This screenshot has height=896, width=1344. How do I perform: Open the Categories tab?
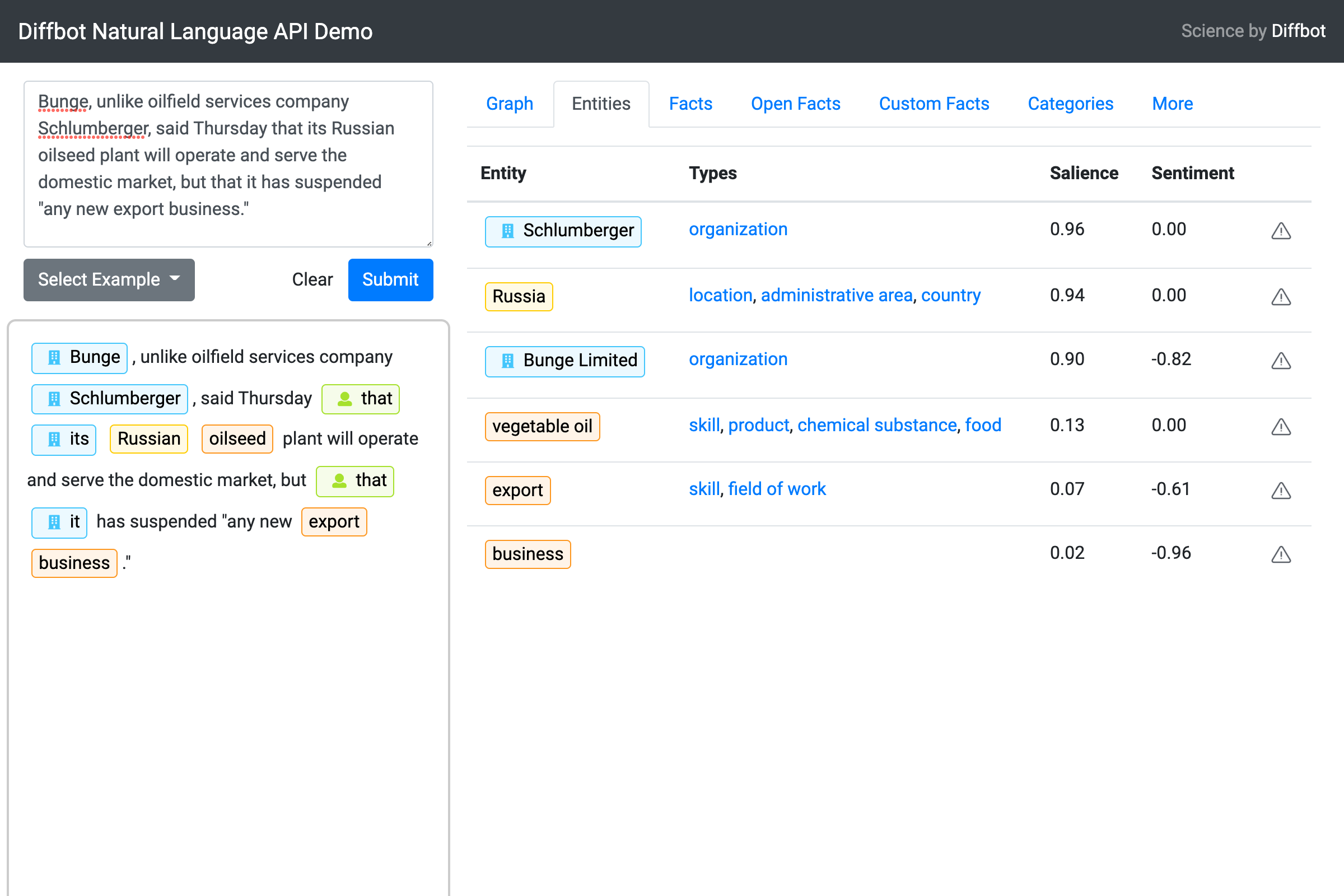[1070, 104]
